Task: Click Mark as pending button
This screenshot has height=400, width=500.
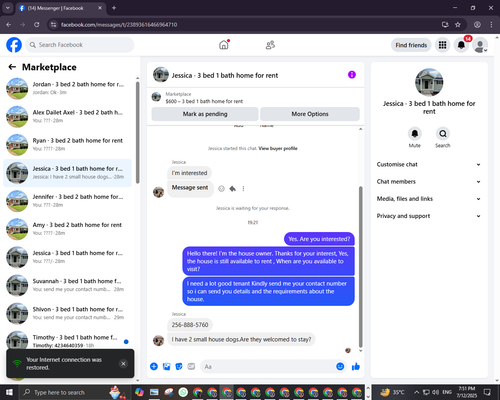Action: tap(205, 114)
